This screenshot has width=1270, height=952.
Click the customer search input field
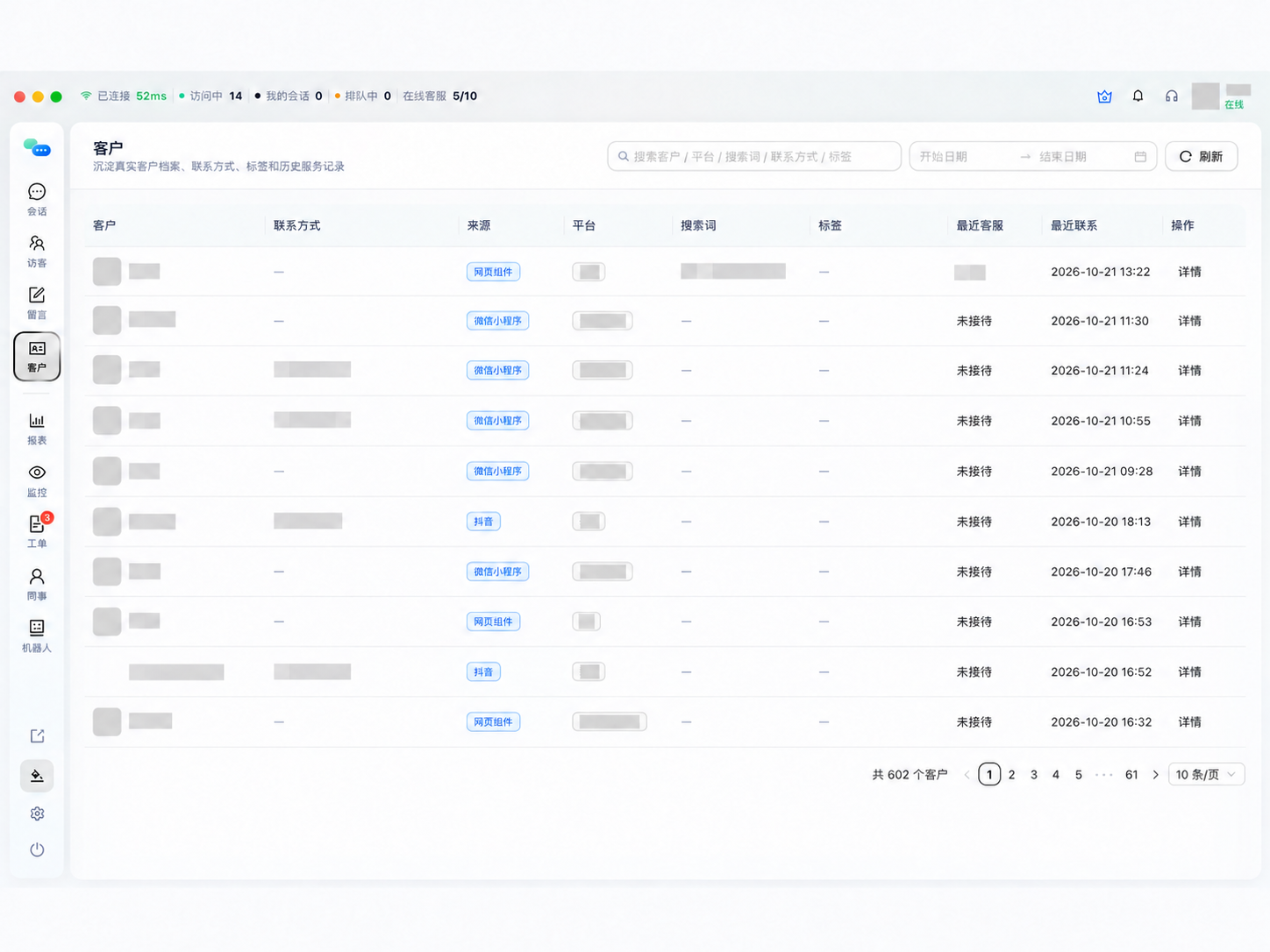(754, 157)
